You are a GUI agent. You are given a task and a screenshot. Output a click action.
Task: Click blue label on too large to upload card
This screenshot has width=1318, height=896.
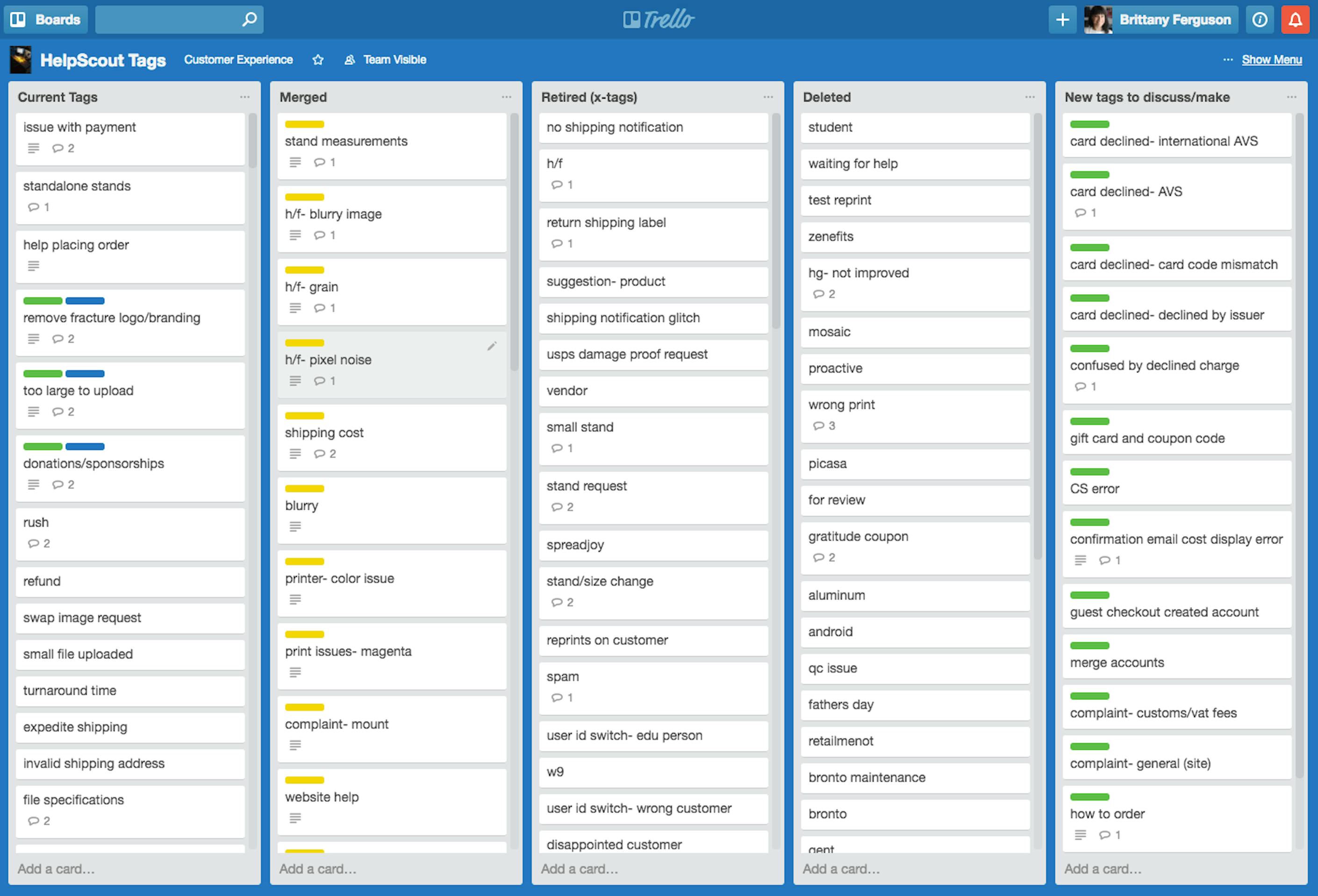coord(85,374)
